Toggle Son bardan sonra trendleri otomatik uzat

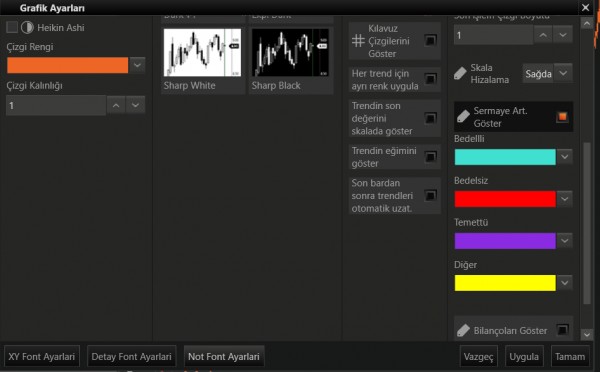[x=430, y=196]
